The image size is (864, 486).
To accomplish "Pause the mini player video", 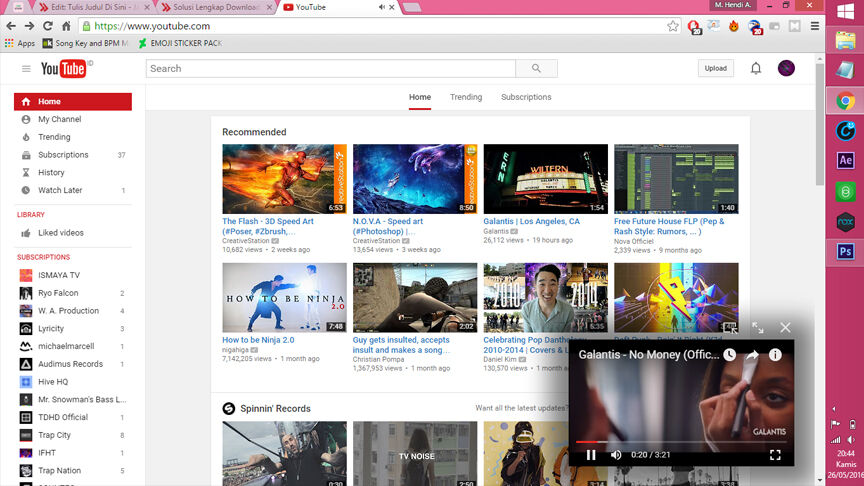I will [591, 455].
